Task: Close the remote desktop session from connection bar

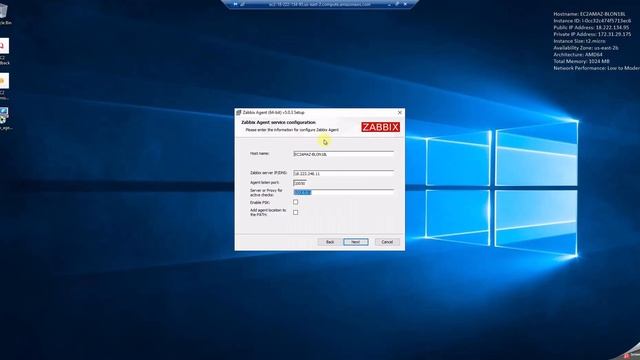Action: (405, 4)
